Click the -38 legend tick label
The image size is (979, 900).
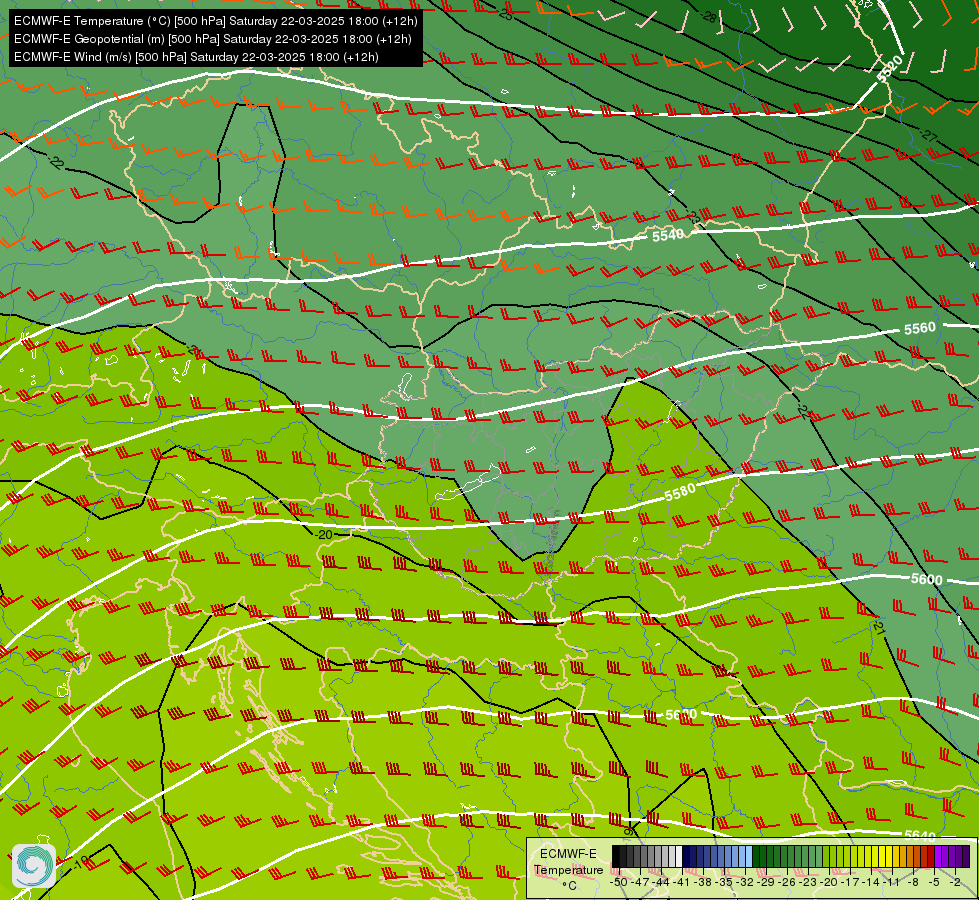pyautogui.click(x=703, y=882)
